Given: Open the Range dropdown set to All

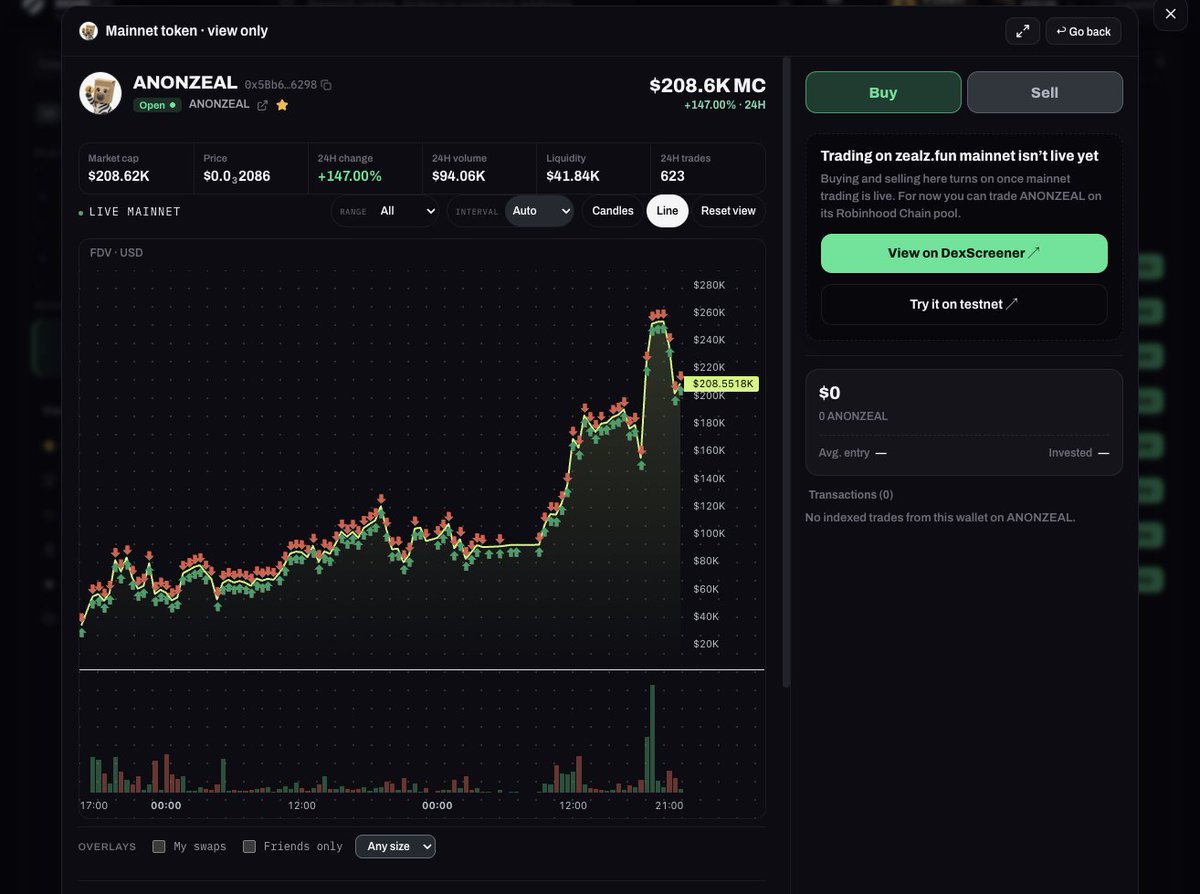Looking at the screenshot, I should click(x=409, y=211).
